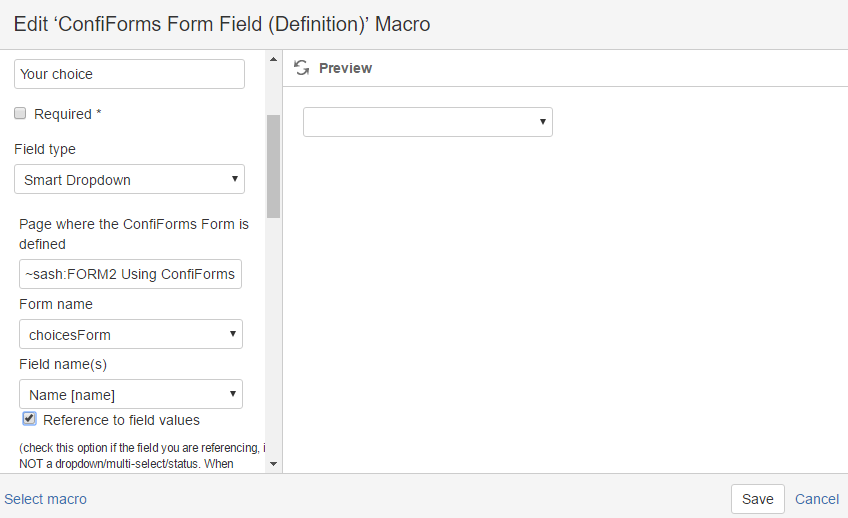The width and height of the screenshot is (848, 518).
Task: Click the Preview refresh icon
Action: pyautogui.click(x=301, y=68)
